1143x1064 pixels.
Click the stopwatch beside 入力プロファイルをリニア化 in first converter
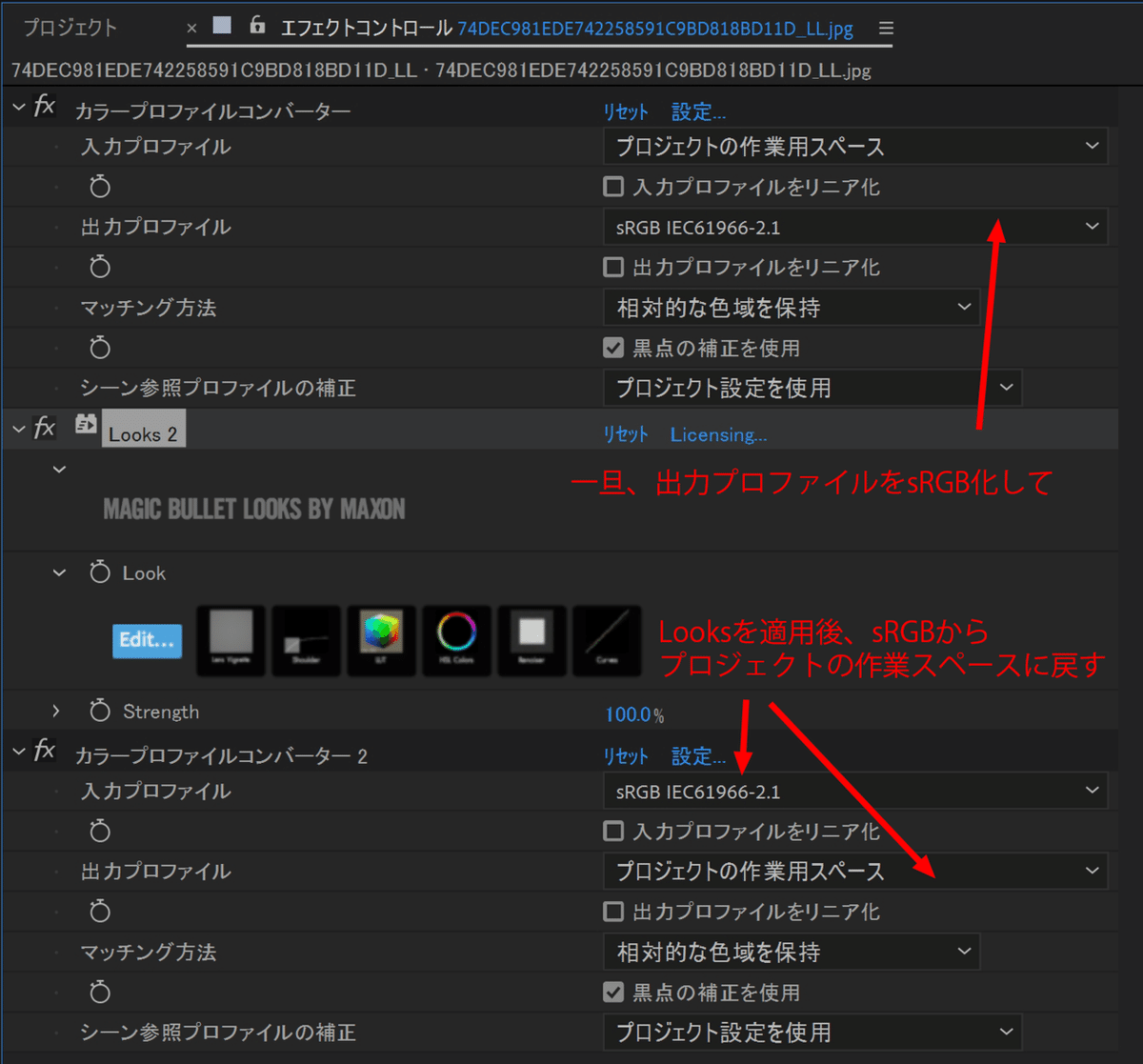100,187
